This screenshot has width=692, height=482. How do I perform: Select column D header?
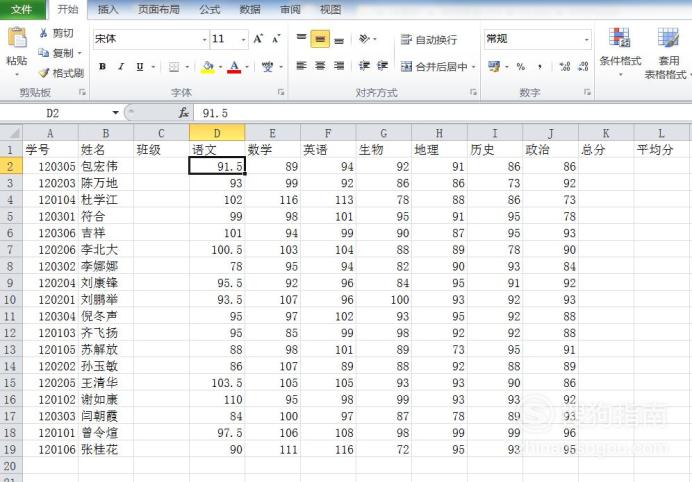pyautogui.click(x=217, y=133)
